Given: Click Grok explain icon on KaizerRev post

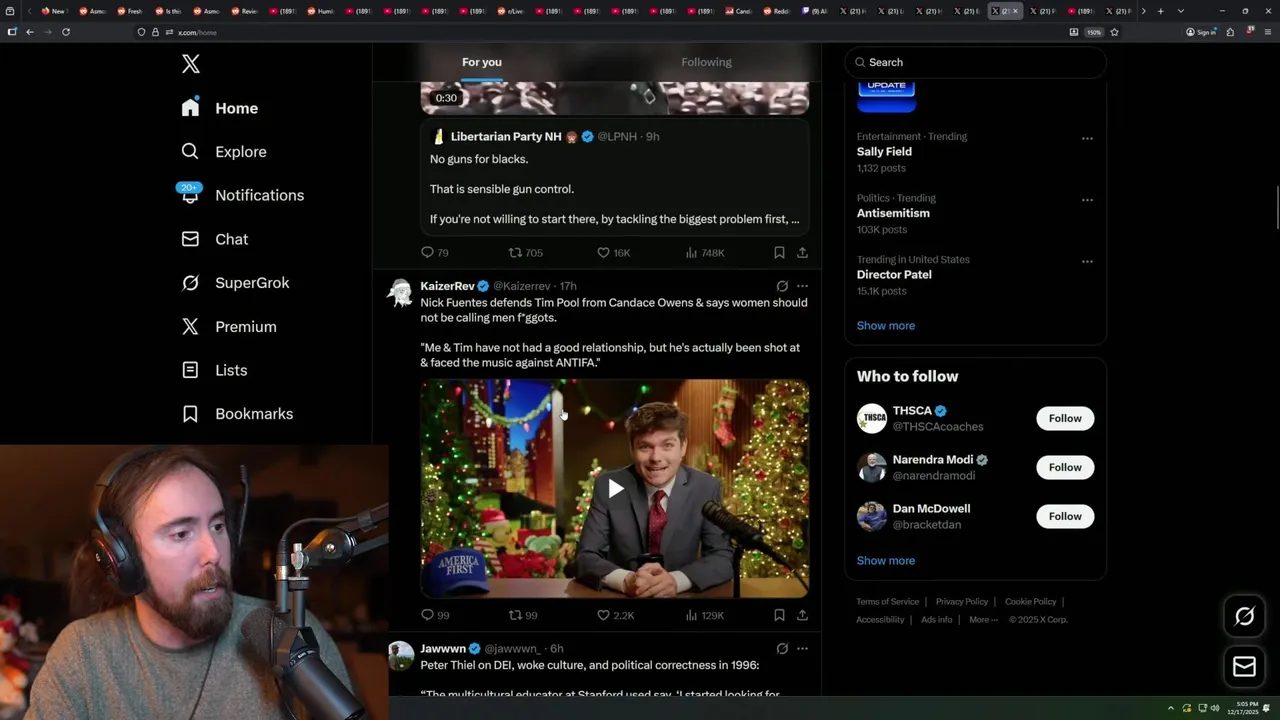Looking at the screenshot, I should (x=782, y=286).
